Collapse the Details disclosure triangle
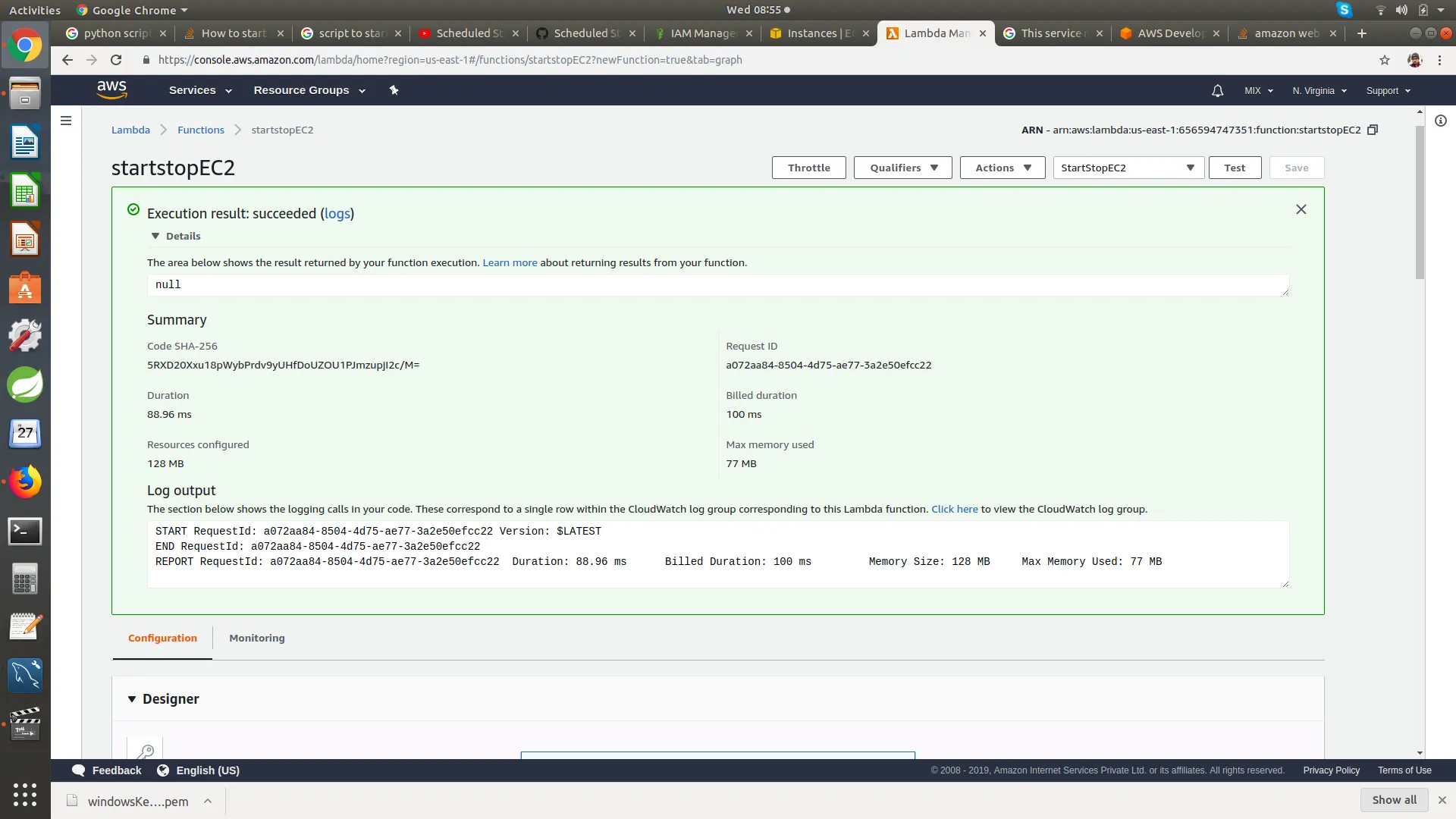The width and height of the screenshot is (1456, 819). [x=155, y=236]
